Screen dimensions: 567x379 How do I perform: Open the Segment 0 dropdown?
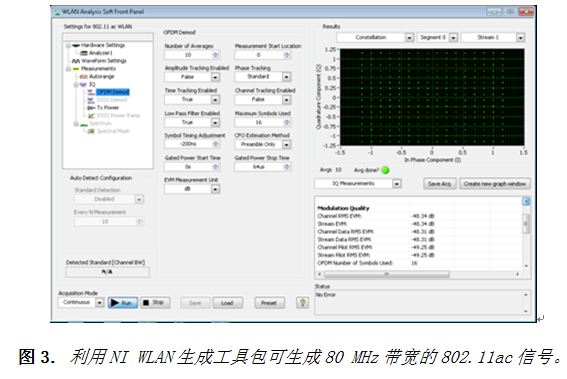pyautogui.click(x=453, y=38)
